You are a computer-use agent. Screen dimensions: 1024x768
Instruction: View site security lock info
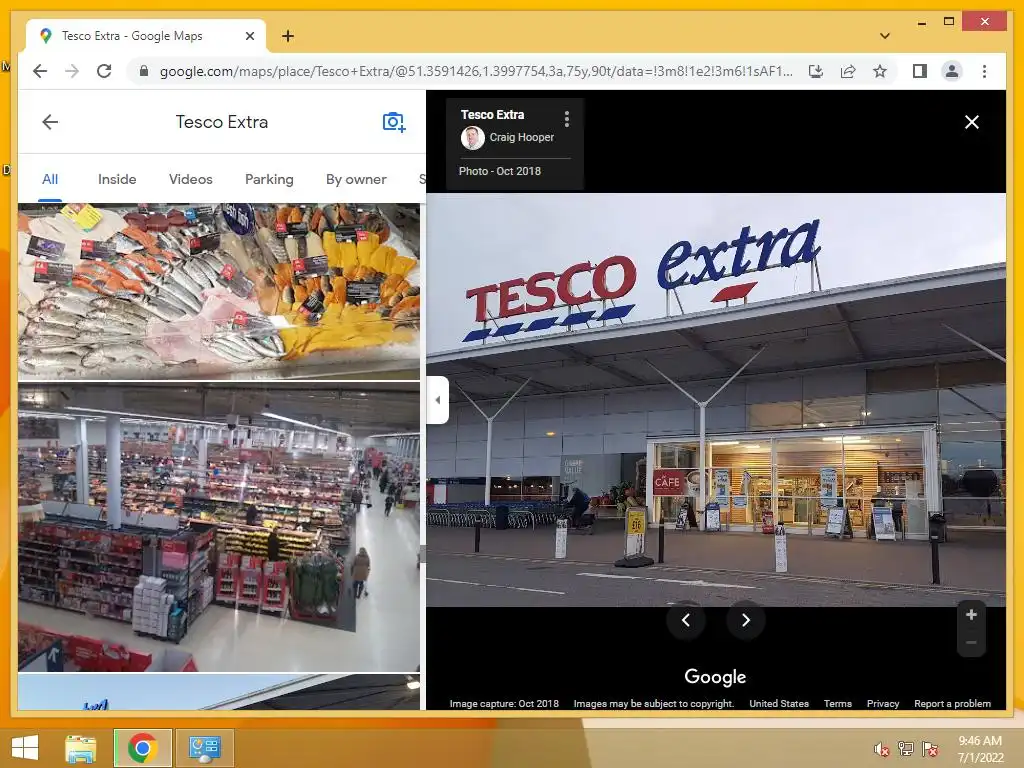[144, 71]
